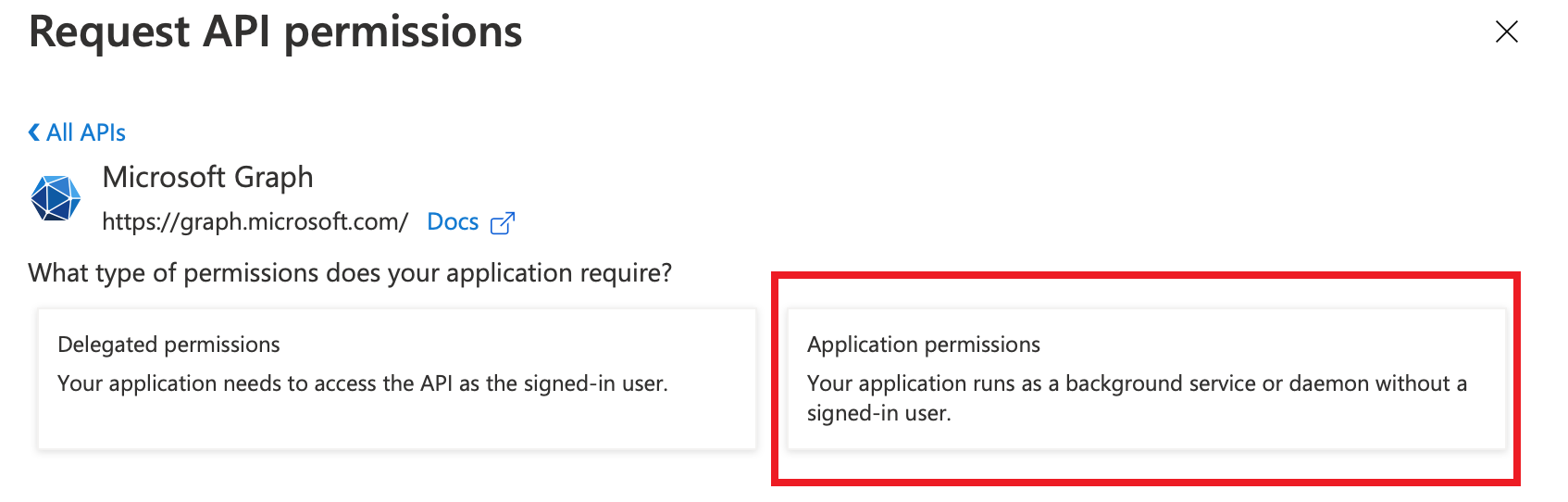Click the word "signed-in user." in Application card
Viewport: 1568px width, 502px height.
pos(879,413)
